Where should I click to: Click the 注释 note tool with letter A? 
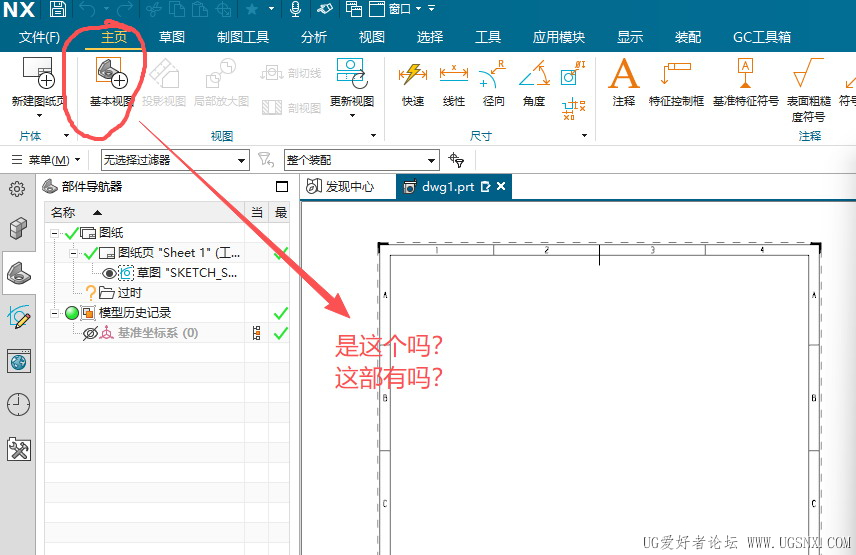(x=623, y=82)
